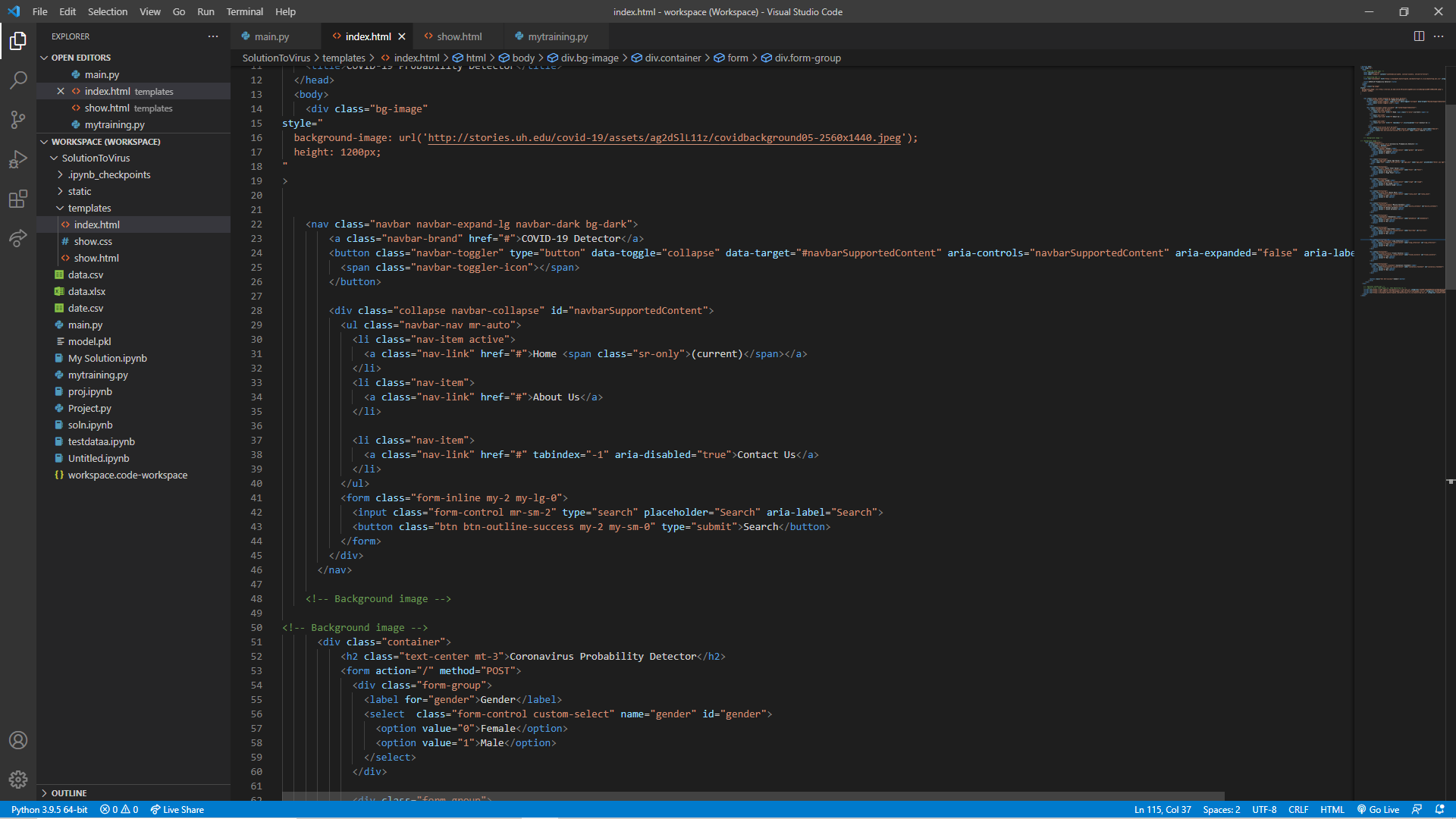Expand the static folder
This screenshot has width=1456, height=819.
coord(79,191)
